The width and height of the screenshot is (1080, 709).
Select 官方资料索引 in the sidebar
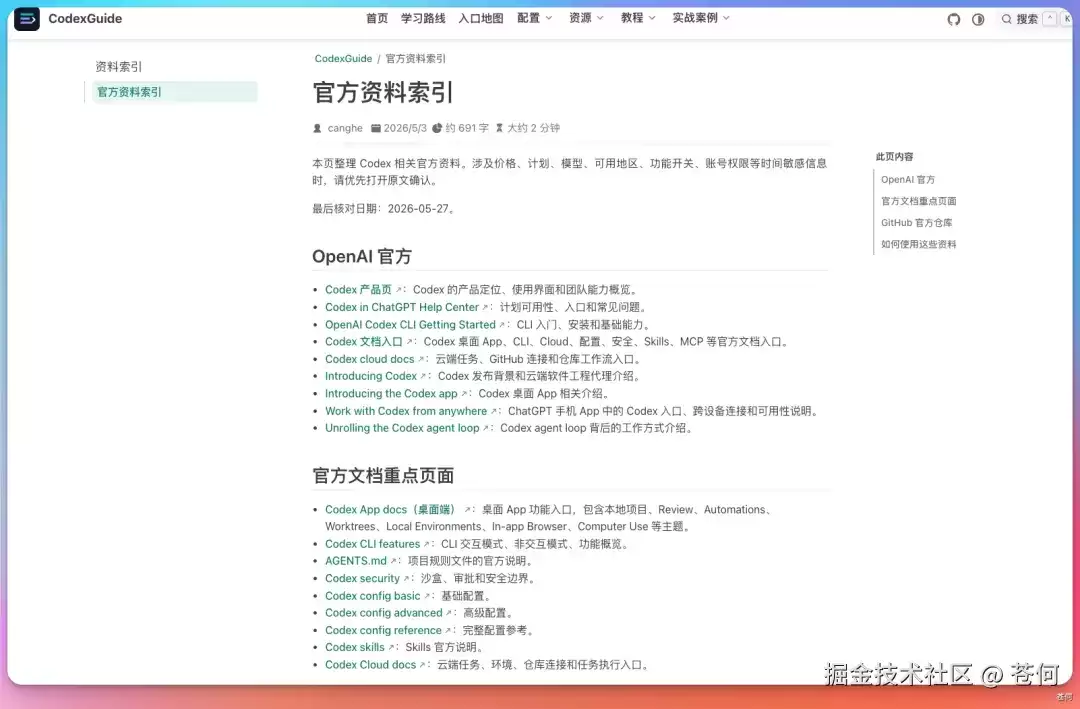tap(175, 92)
